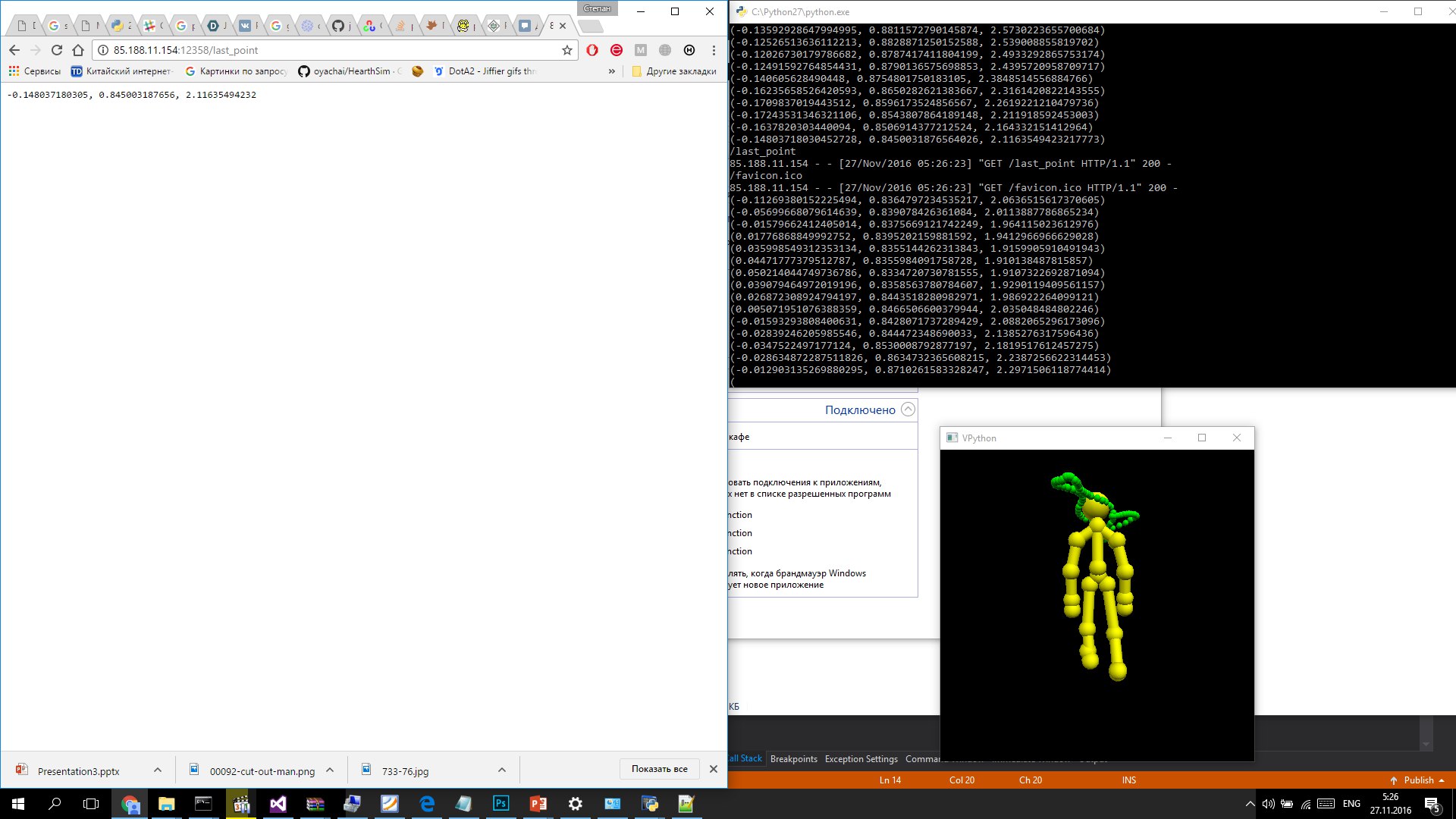Image resolution: width=1456 pixels, height=819 pixels.
Task: Open Chrome's three-dot menu
Action: tap(714, 50)
